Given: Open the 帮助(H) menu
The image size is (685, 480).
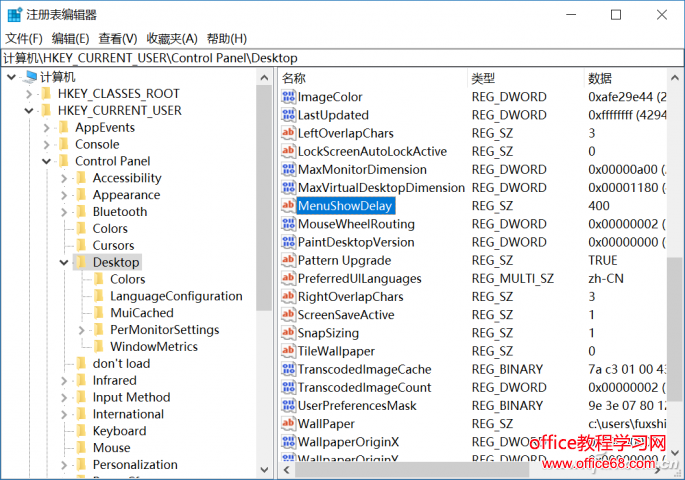Looking at the screenshot, I should click(227, 39).
